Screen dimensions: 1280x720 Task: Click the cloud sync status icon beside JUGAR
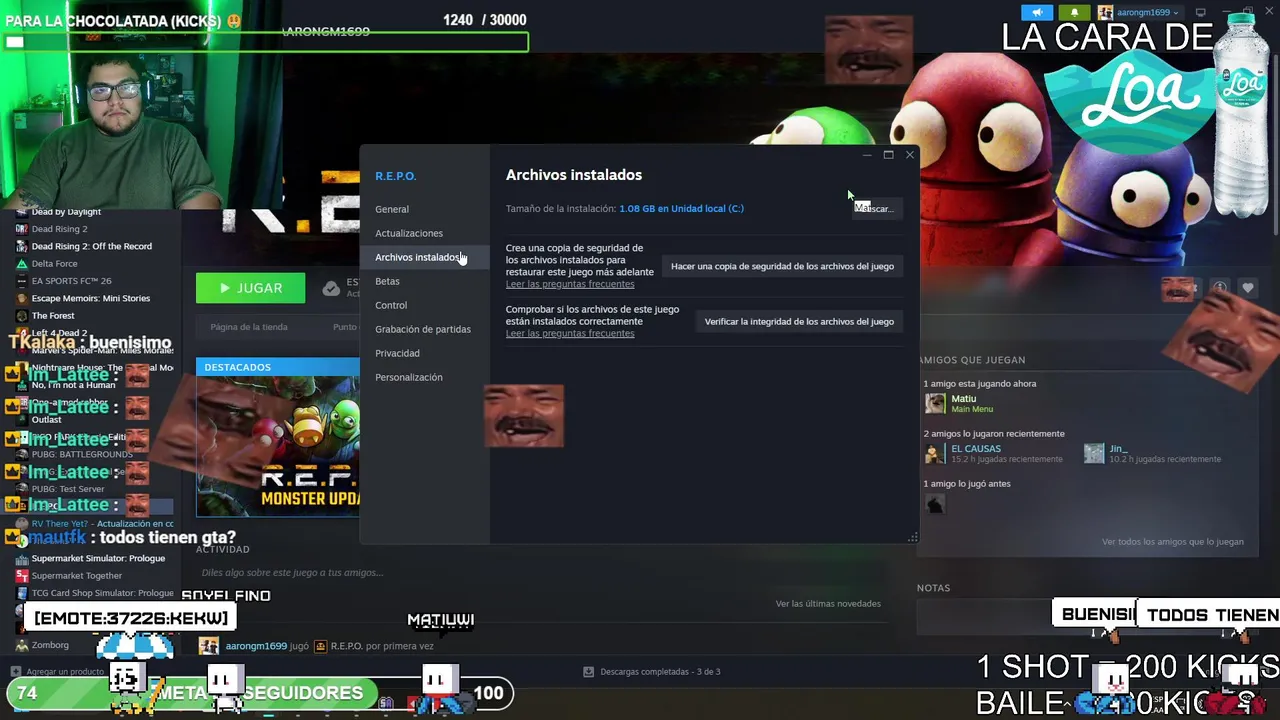pyautogui.click(x=331, y=288)
